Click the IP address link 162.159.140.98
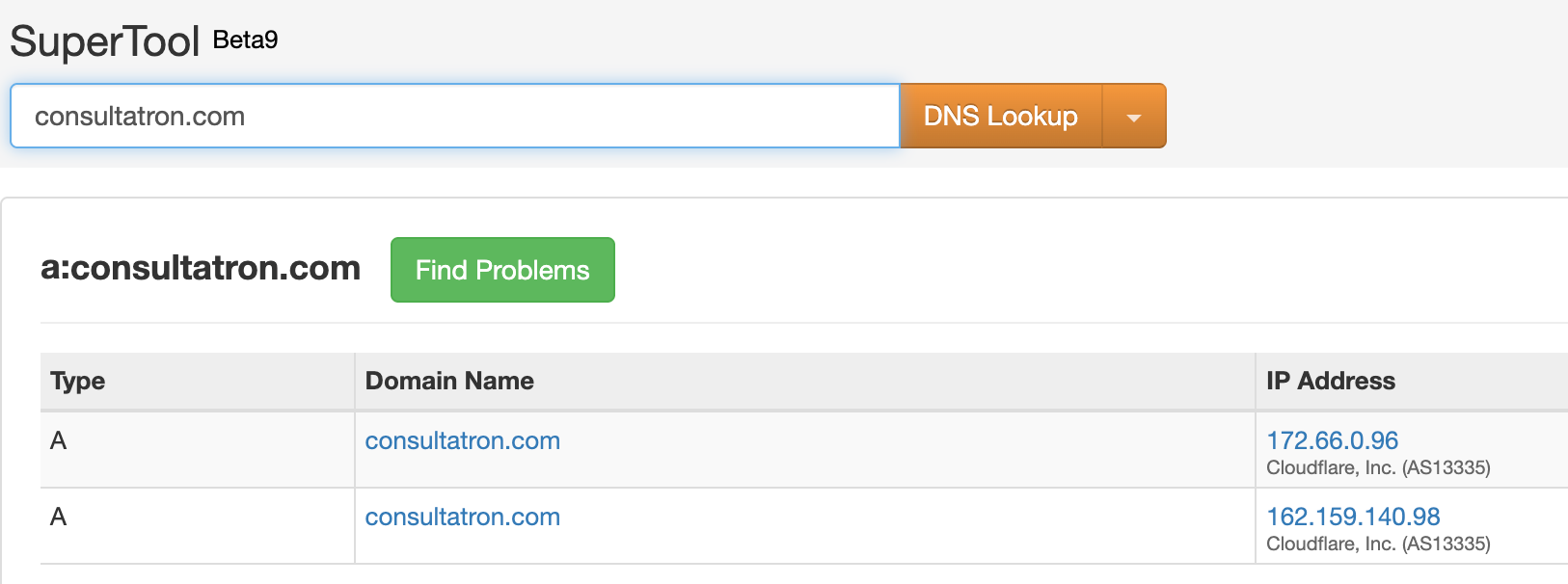The width and height of the screenshot is (1568, 584). [1353, 517]
